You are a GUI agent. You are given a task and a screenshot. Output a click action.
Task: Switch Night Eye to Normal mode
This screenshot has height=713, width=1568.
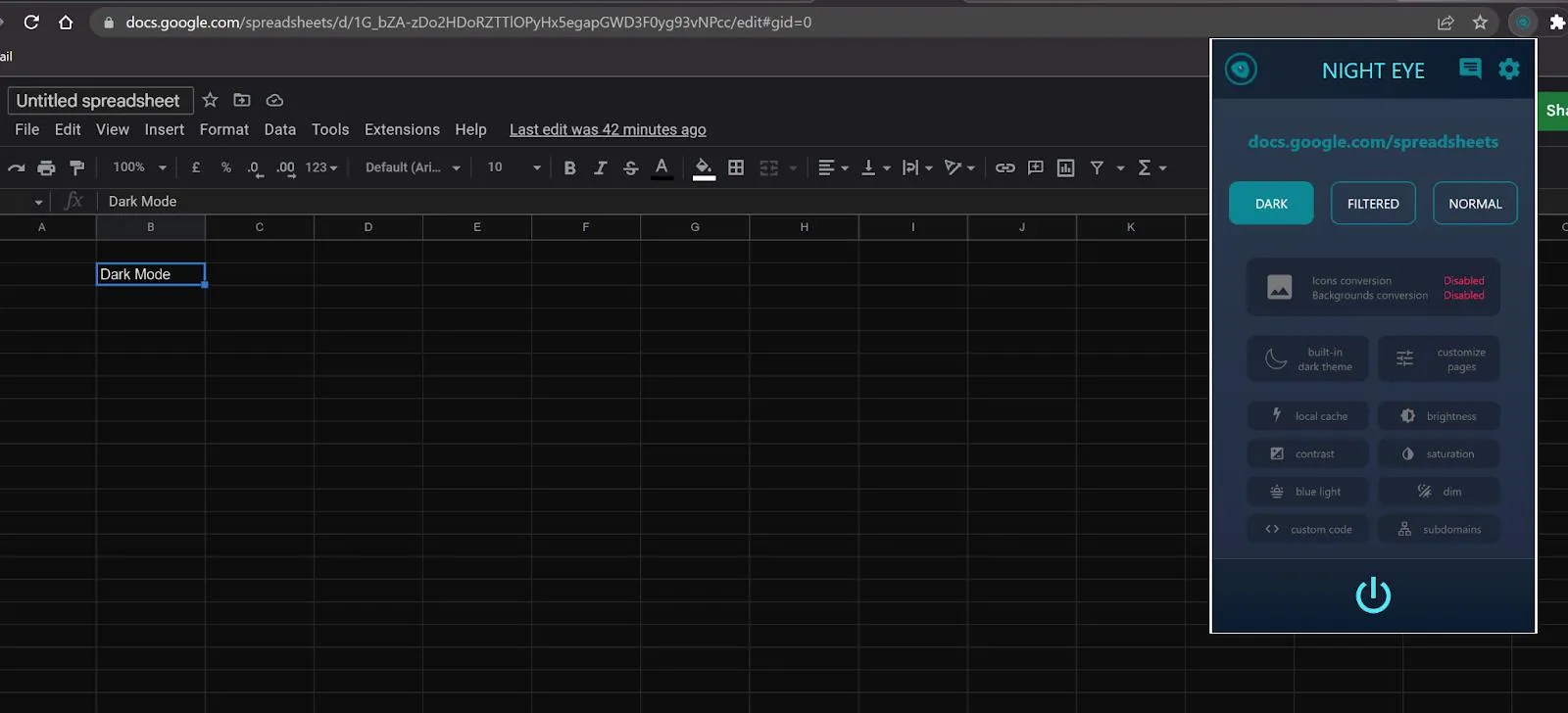point(1475,204)
